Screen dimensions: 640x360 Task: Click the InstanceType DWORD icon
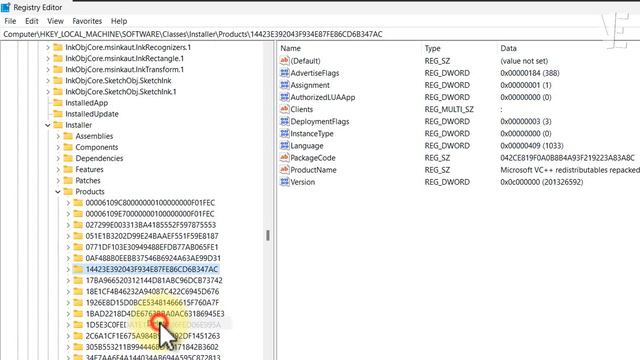[284, 133]
